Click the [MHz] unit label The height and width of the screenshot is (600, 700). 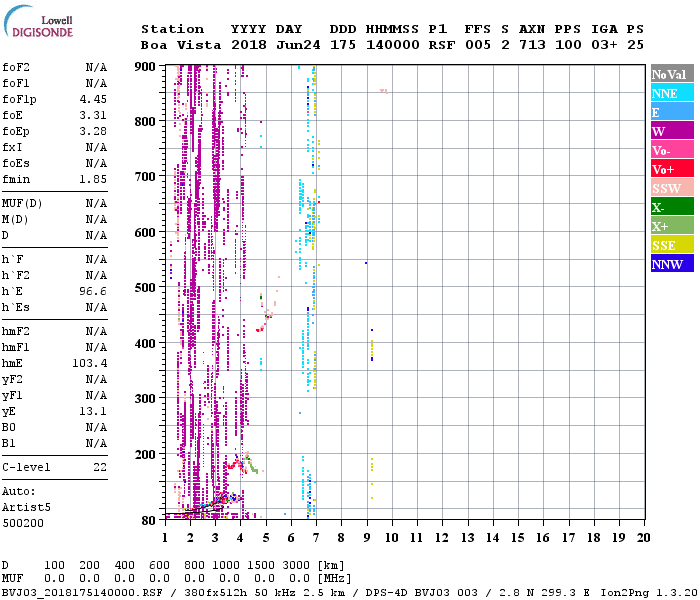(334, 578)
